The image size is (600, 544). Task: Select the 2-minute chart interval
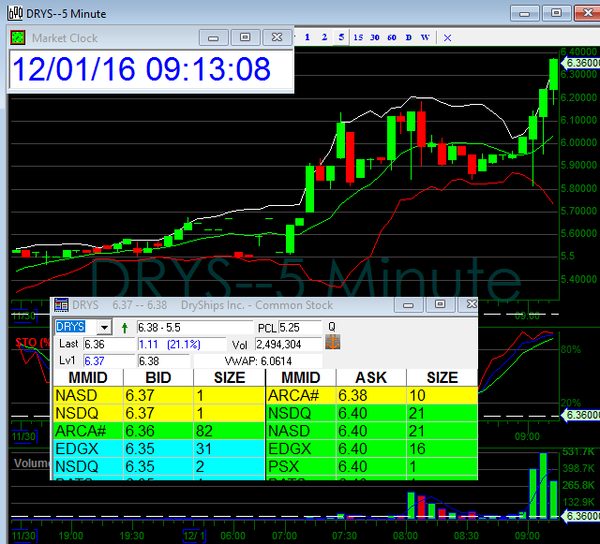coord(324,37)
